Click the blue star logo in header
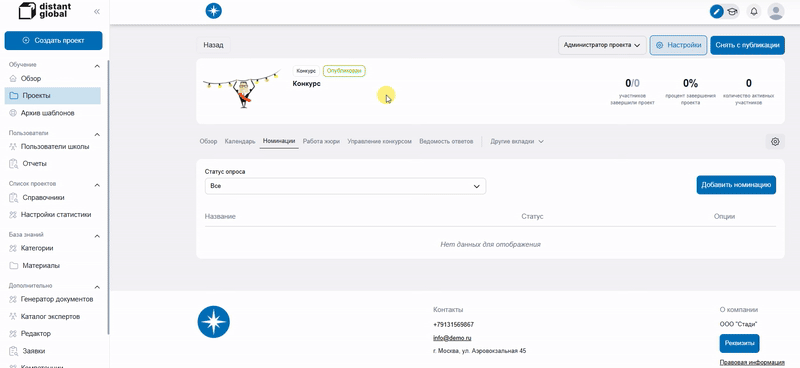The image size is (800, 368). (213, 11)
